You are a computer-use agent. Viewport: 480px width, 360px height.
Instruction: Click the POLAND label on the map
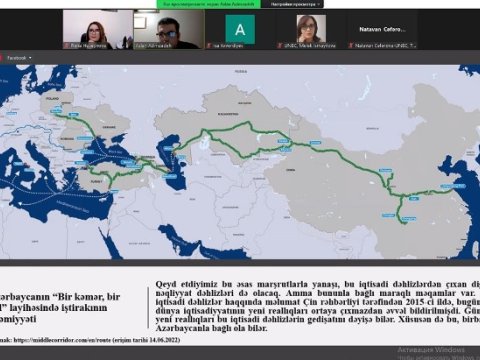53,99
